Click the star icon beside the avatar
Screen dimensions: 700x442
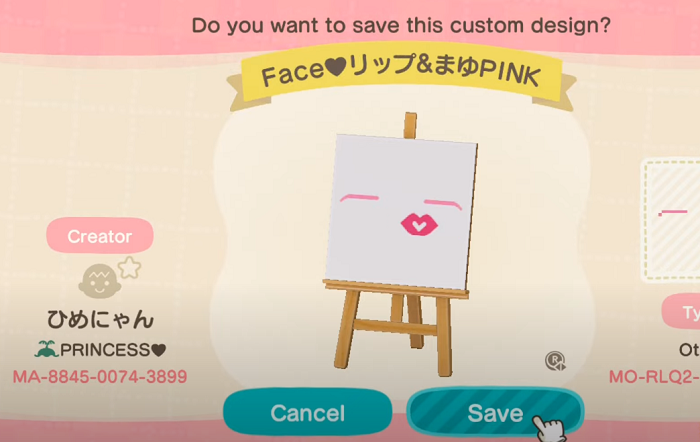[129, 268]
